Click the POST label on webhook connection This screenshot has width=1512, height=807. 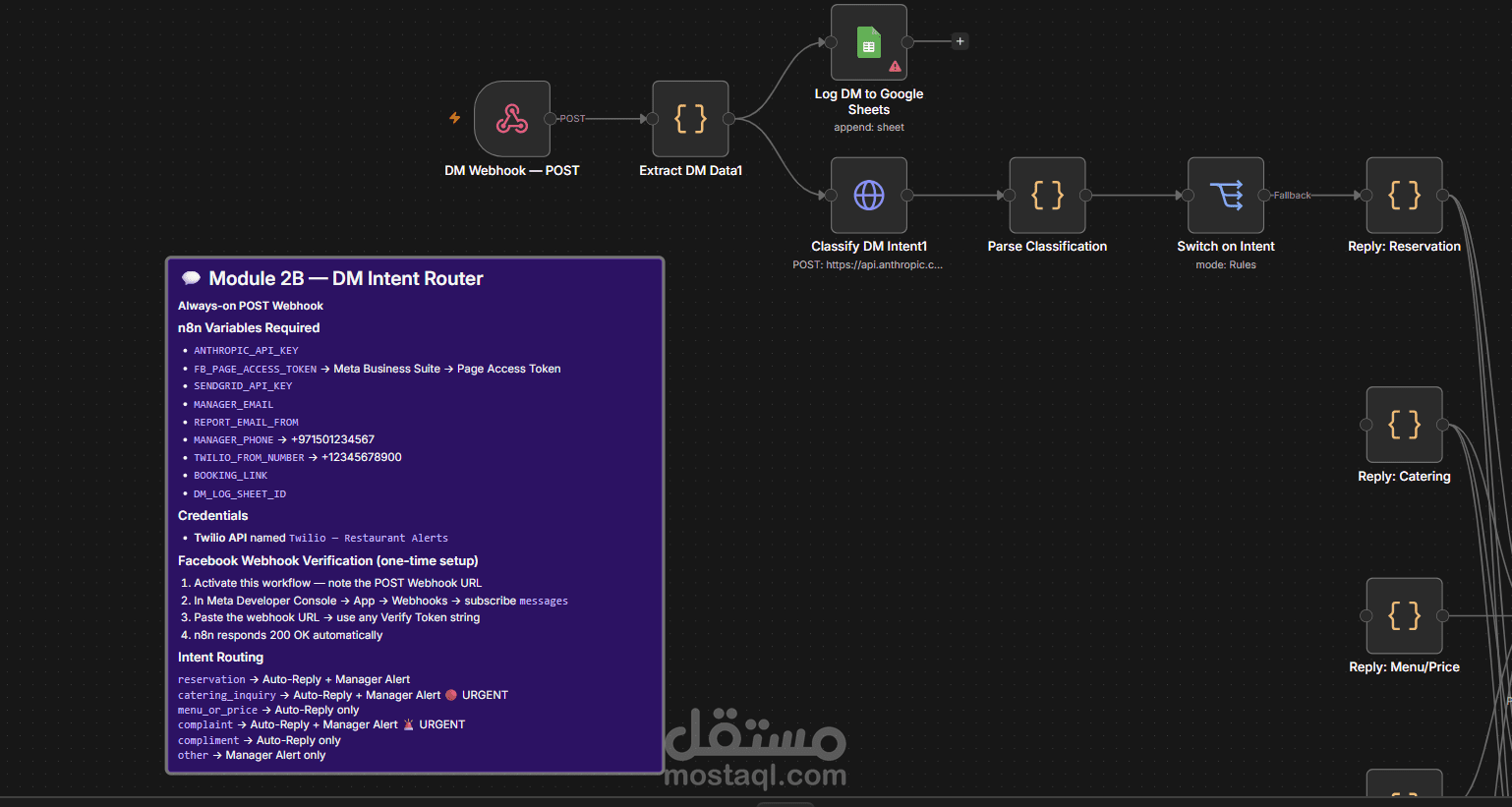(572, 119)
